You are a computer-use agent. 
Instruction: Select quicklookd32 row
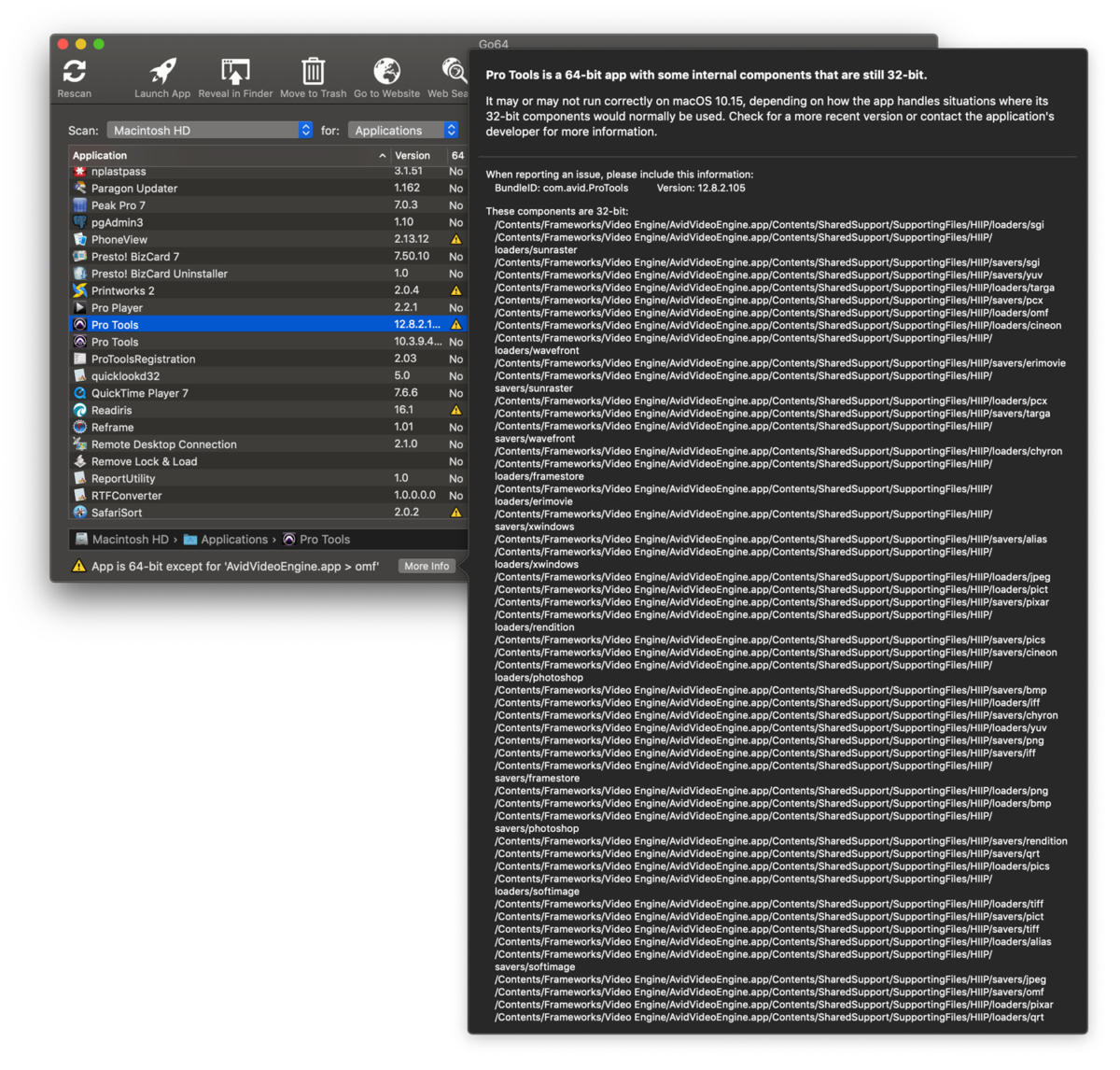[269, 376]
